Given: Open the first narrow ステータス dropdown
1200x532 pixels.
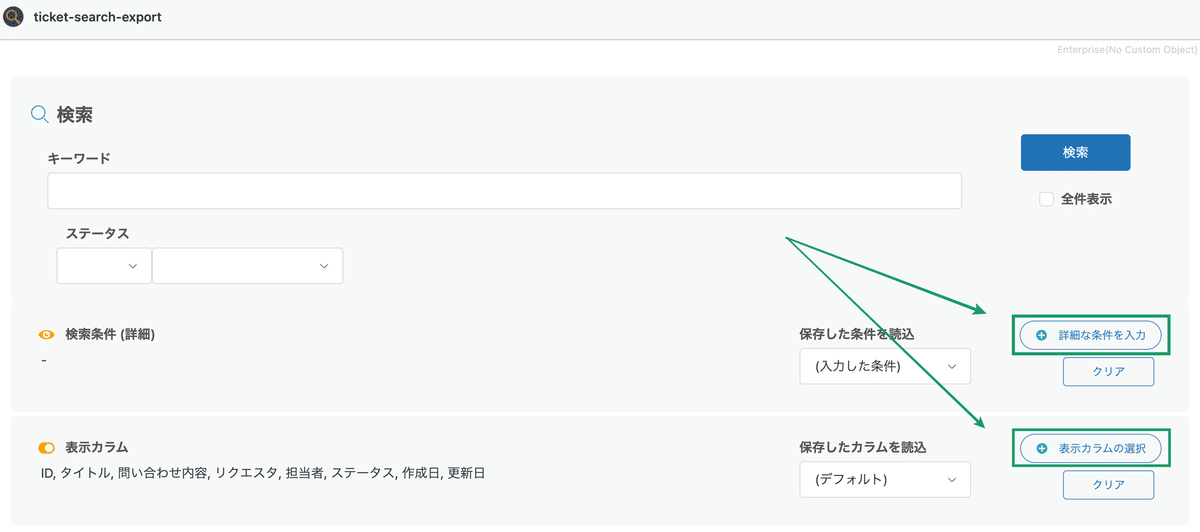Looking at the screenshot, I should click(104, 266).
